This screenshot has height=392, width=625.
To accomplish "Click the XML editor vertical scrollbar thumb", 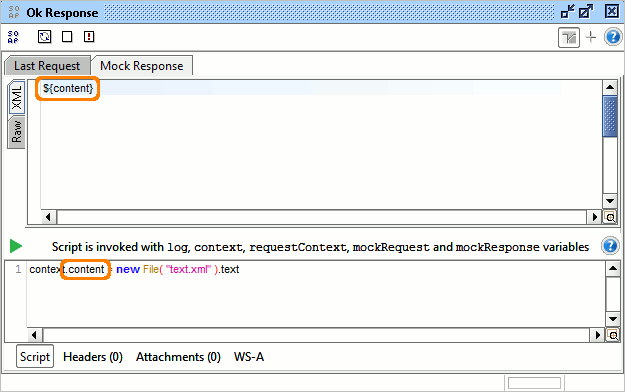I will (610, 116).
